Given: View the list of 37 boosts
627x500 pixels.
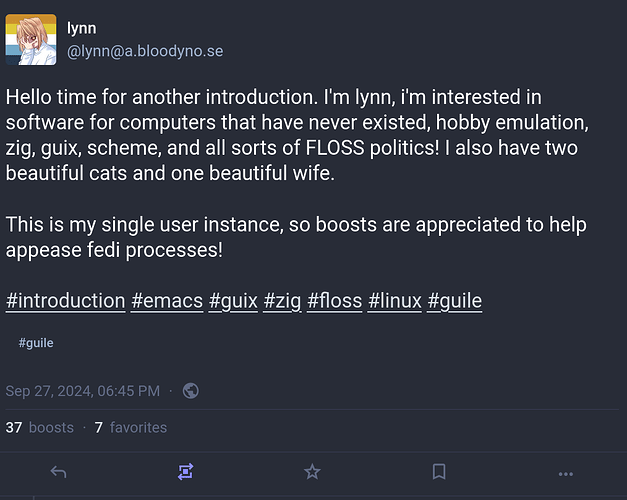Looking at the screenshot, I should click(40, 427).
